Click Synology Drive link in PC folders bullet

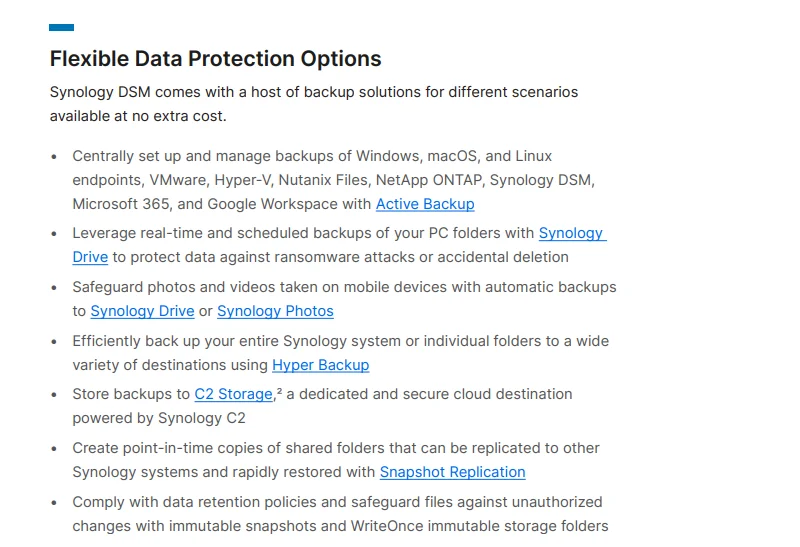[x=572, y=233]
